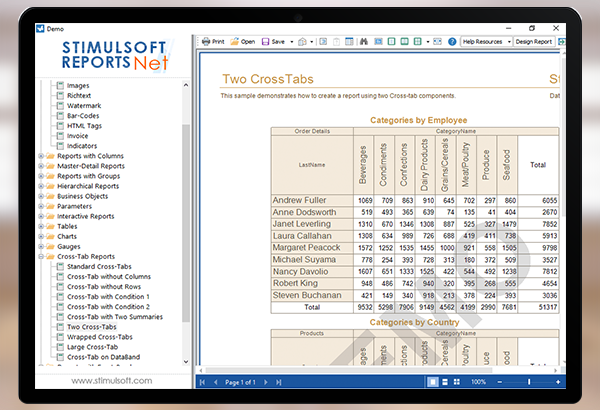The height and width of the screenshot is (410, 600).
Task: Select Cross-Tab with Two Summaries
Action: (x=115, y=317)
